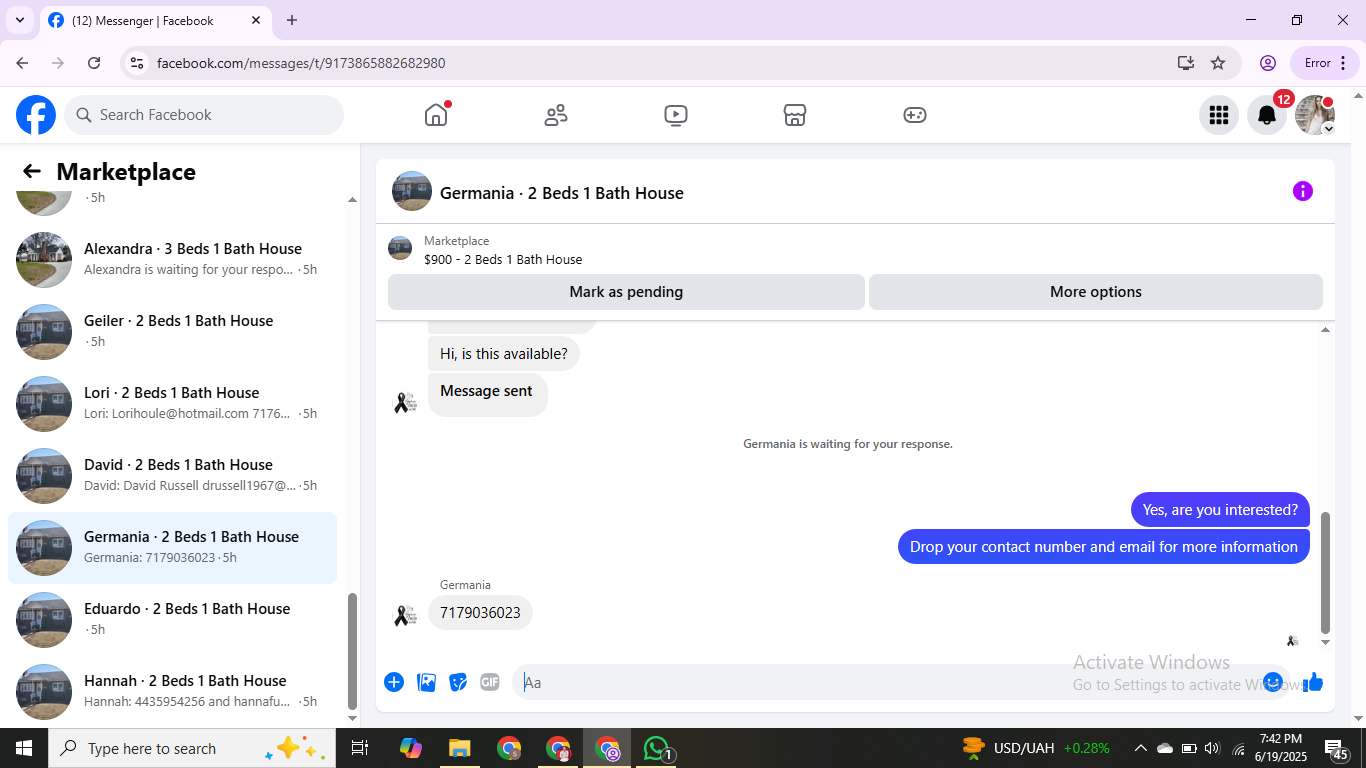Screen dimensions: 1366x768
Task: Mark the listing as pending
Action: [x=626, y=292]
